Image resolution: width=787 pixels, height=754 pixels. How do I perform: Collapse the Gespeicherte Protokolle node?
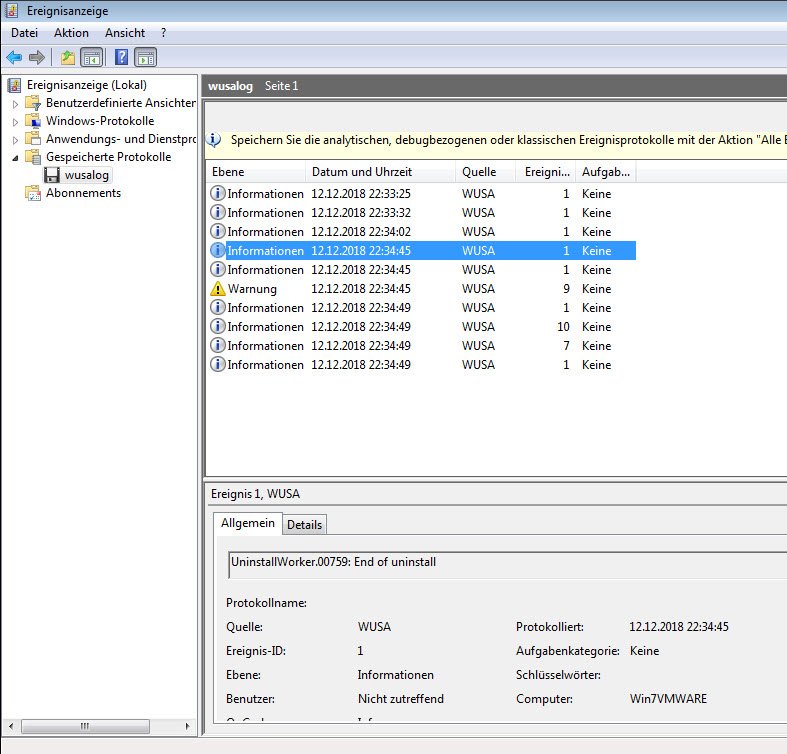click(15, 158)
